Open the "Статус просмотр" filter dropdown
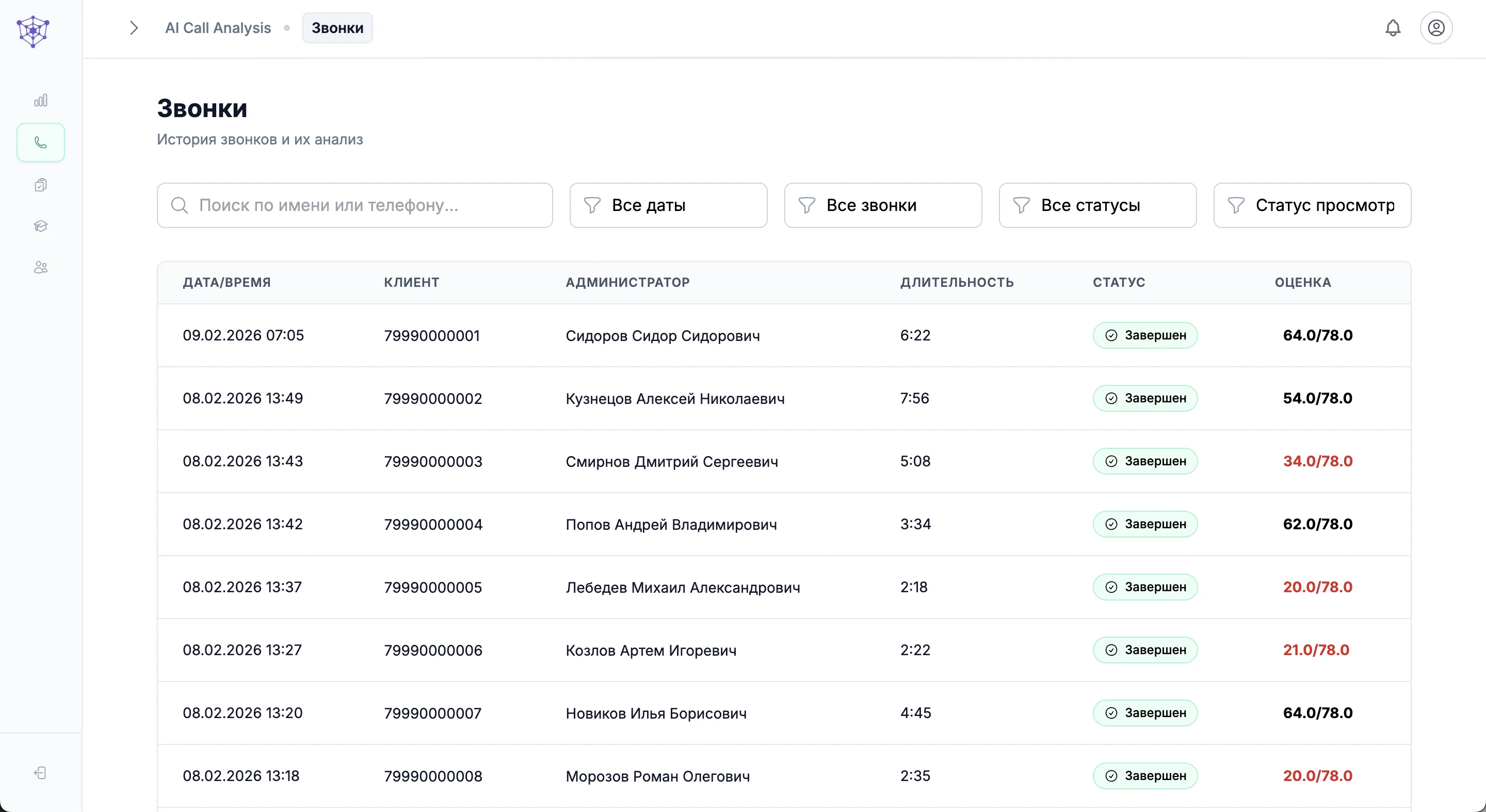 [1312, 205]
